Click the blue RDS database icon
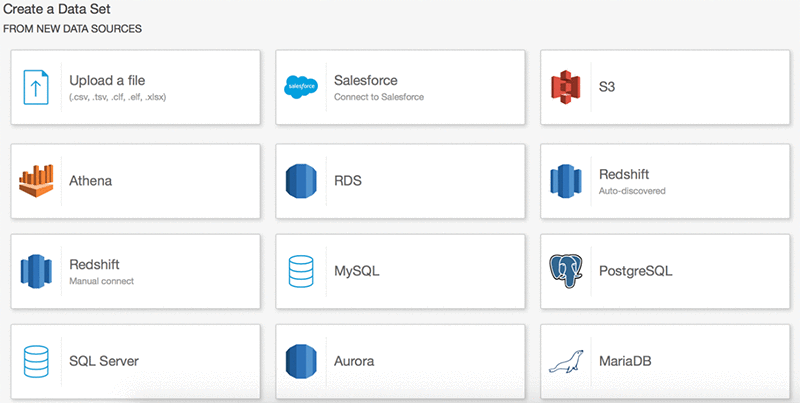This screenshot has height=403, width=800. click(301, 181)
